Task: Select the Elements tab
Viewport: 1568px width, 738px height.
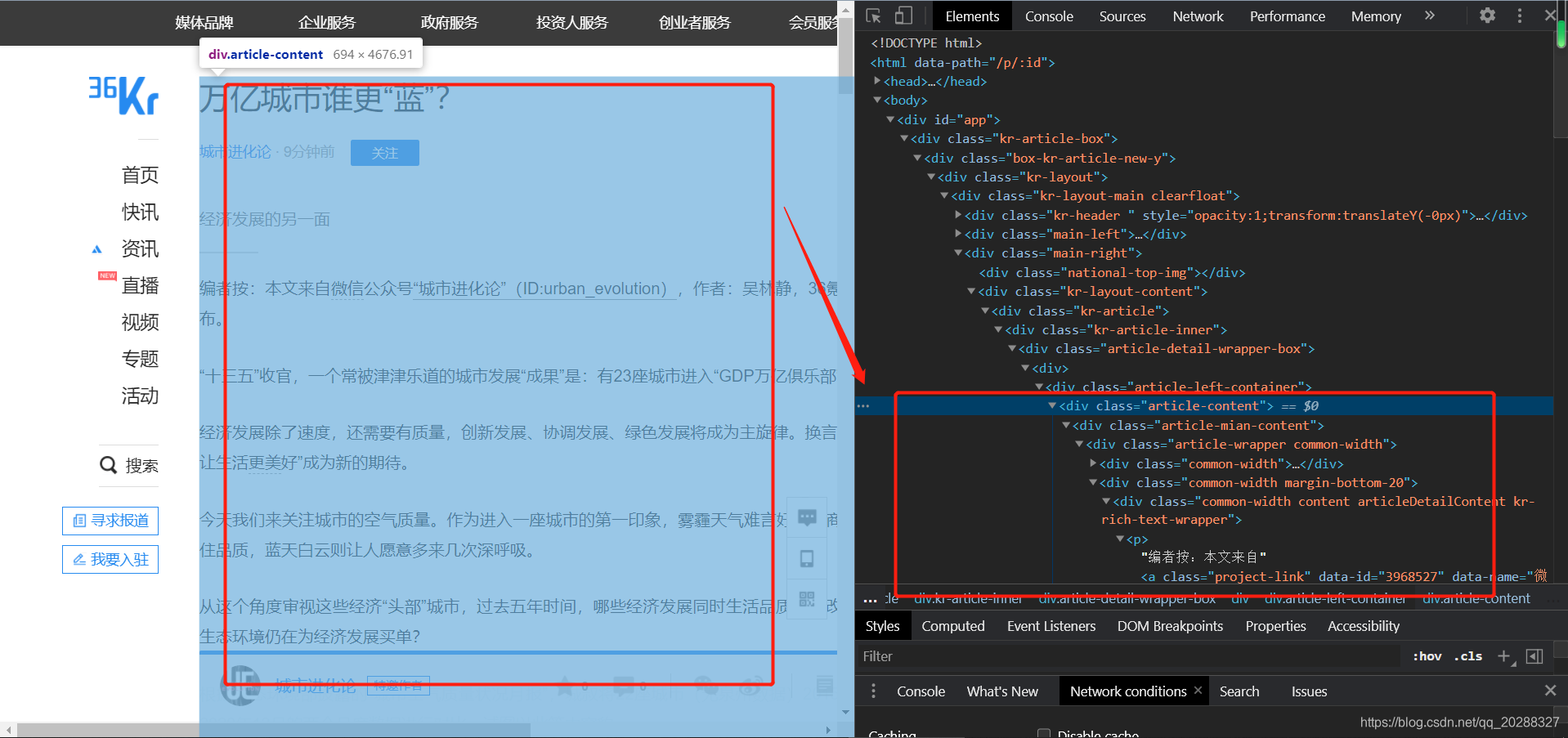Action: (x=972, y=16)
